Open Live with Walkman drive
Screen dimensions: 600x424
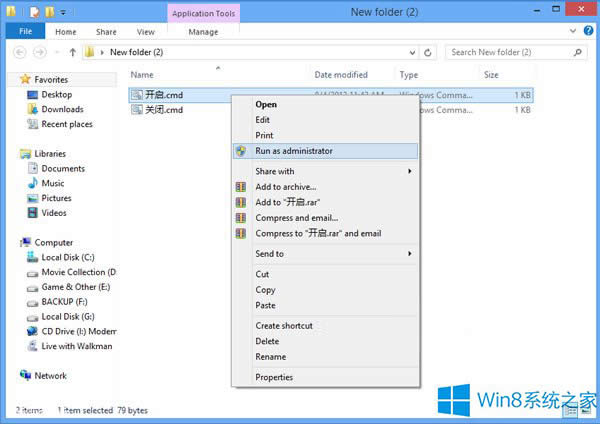pos(80,345)
